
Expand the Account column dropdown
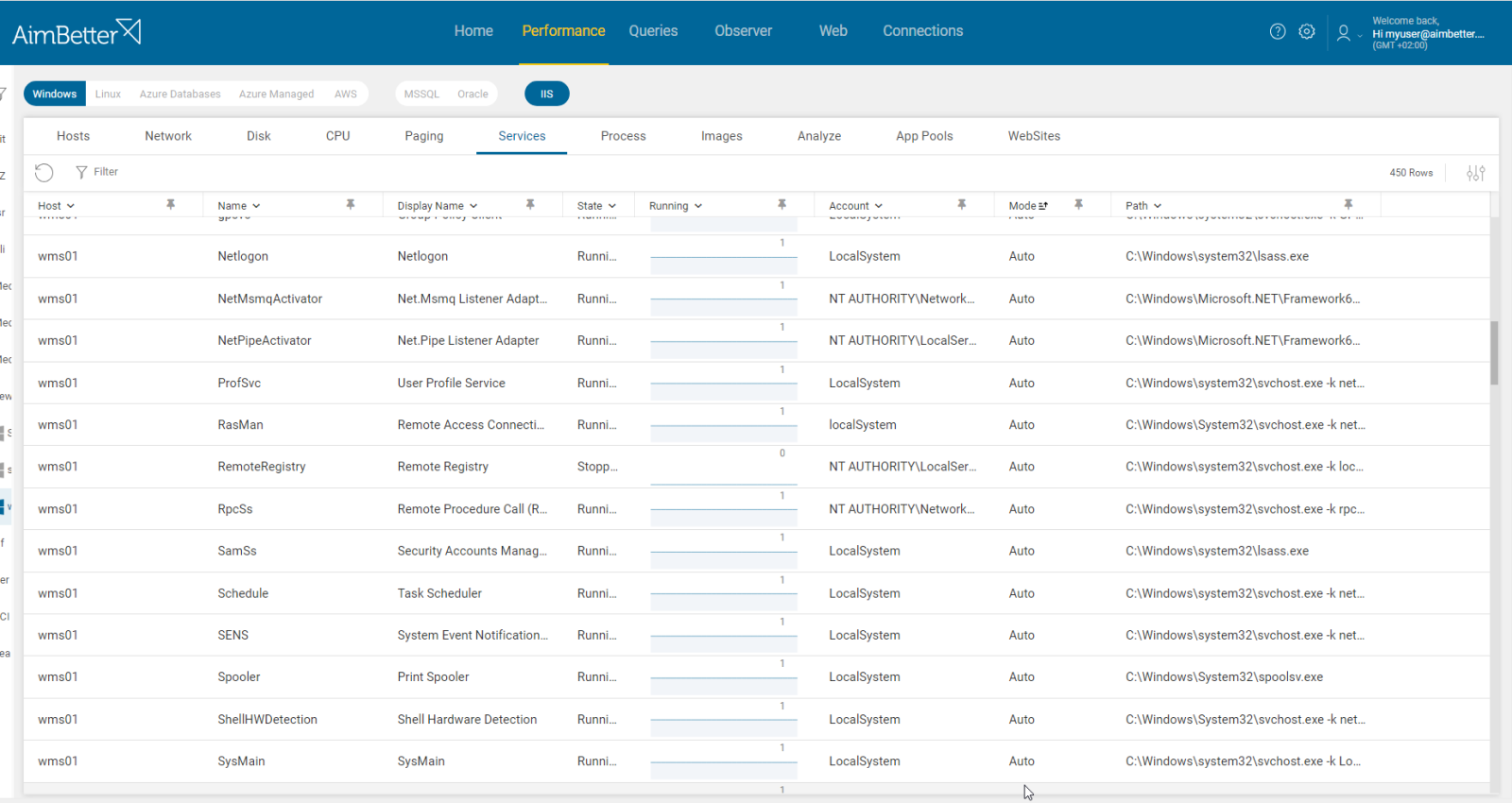pos(879,206)
